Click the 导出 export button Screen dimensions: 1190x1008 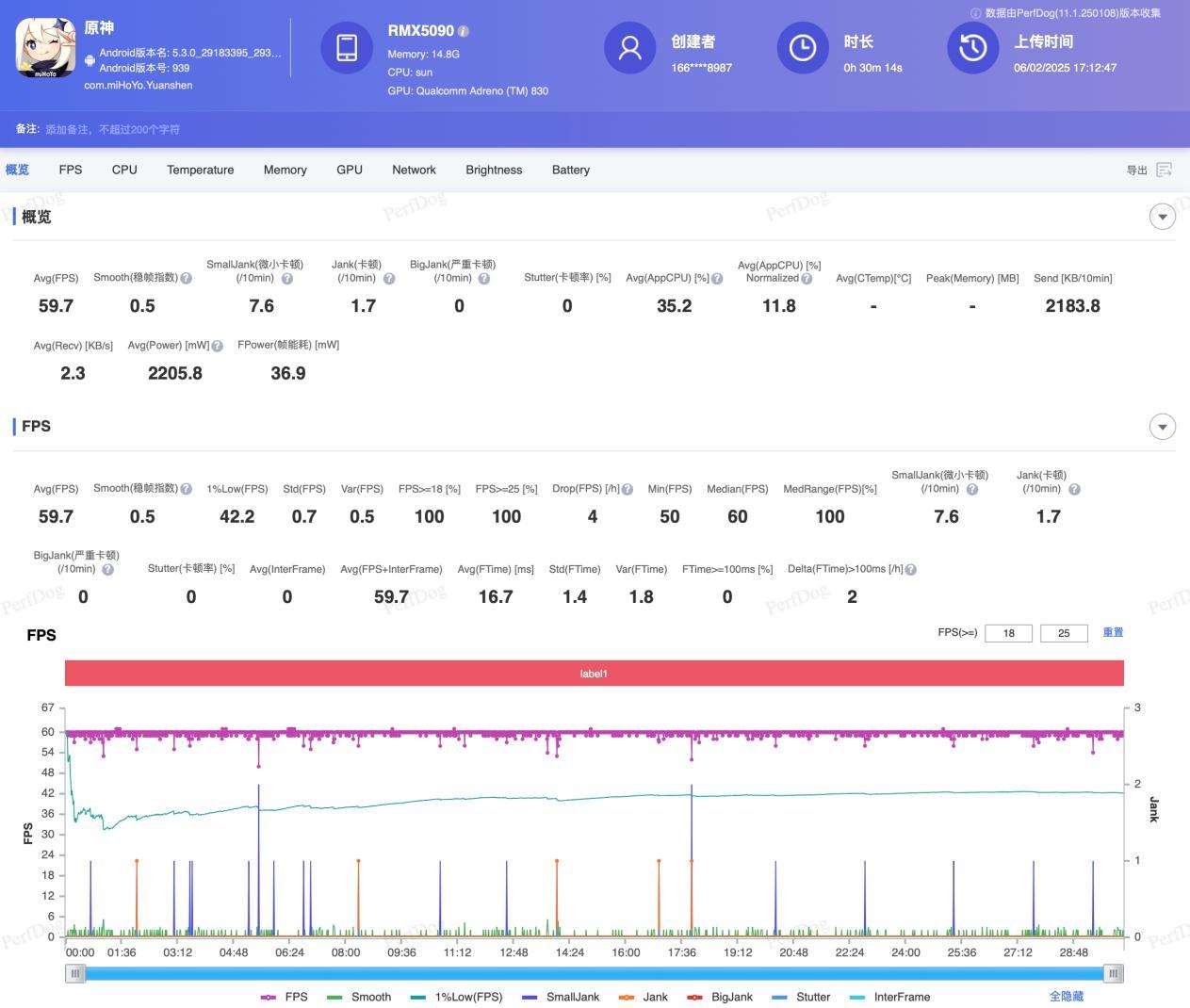1149,170
